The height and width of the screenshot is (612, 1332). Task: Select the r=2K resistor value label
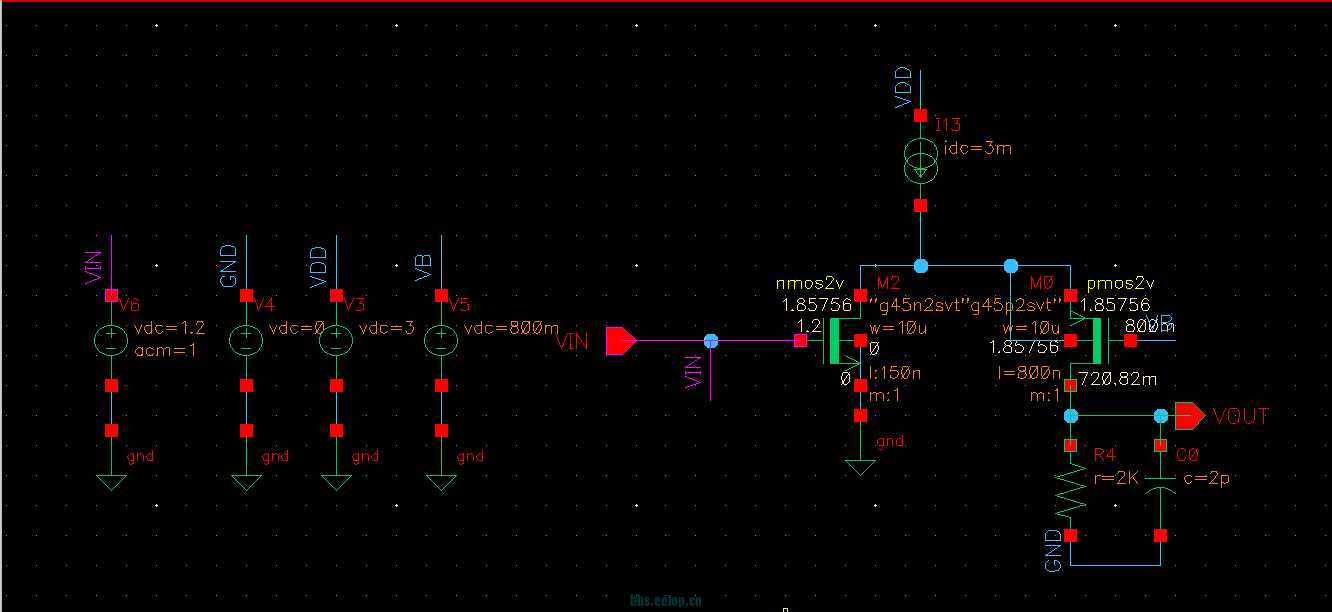coord(1116,478)
